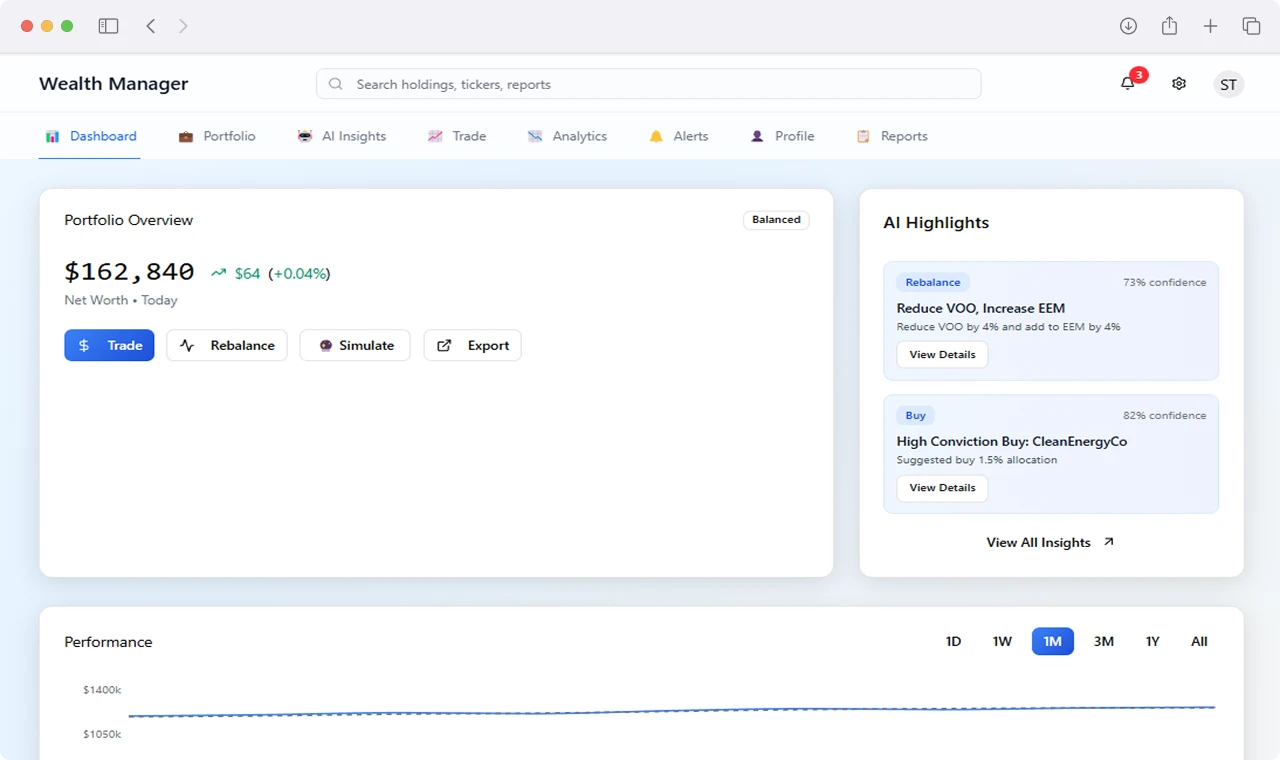
Task: Click the 82% confidence label
Action: (1165, 415)
